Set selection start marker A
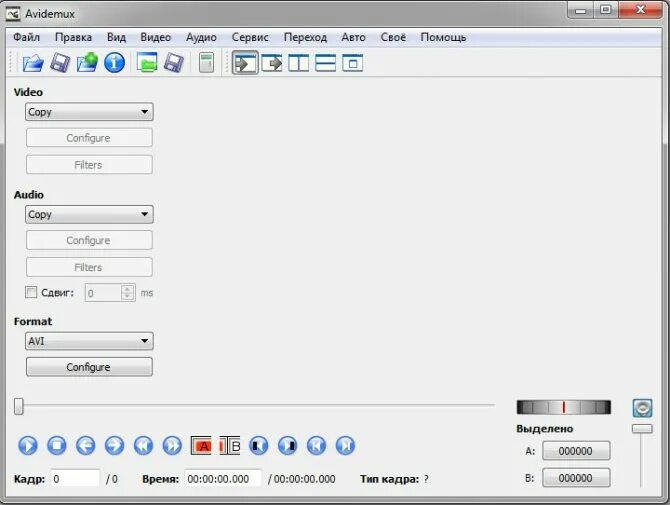Image resolution: width=670 pixels, height=505 pixels. click(201, 446)
